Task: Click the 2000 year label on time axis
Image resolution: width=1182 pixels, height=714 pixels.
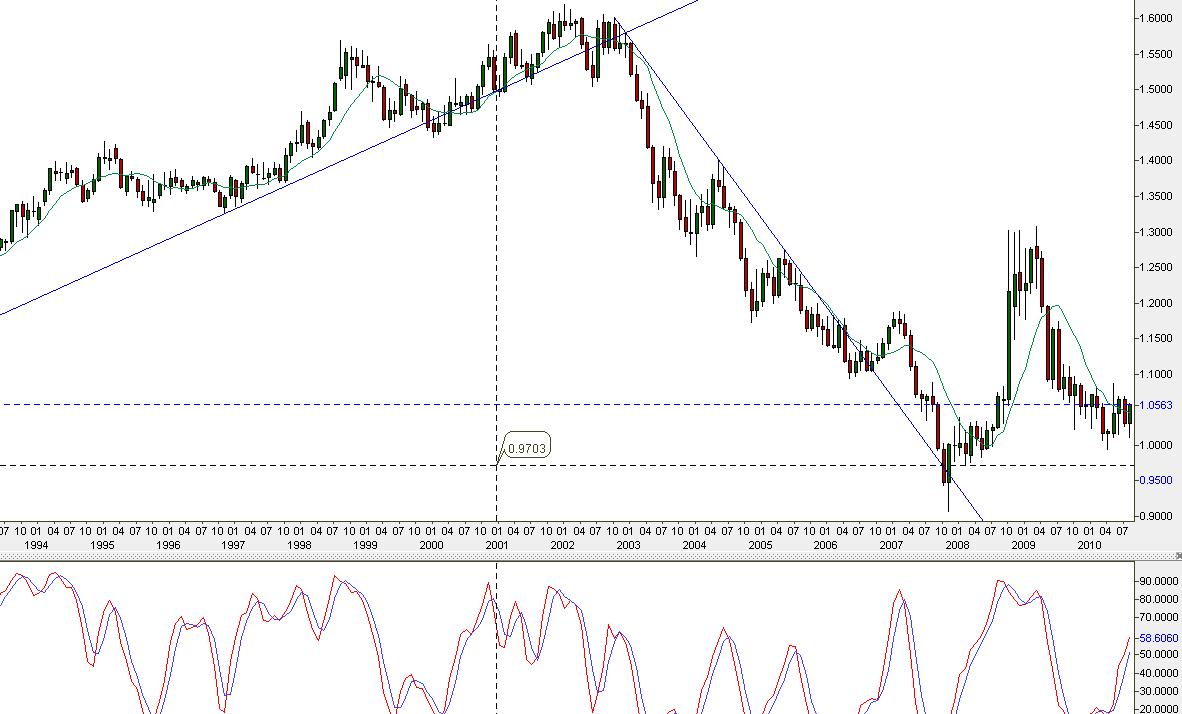Action: coord(431,544)
